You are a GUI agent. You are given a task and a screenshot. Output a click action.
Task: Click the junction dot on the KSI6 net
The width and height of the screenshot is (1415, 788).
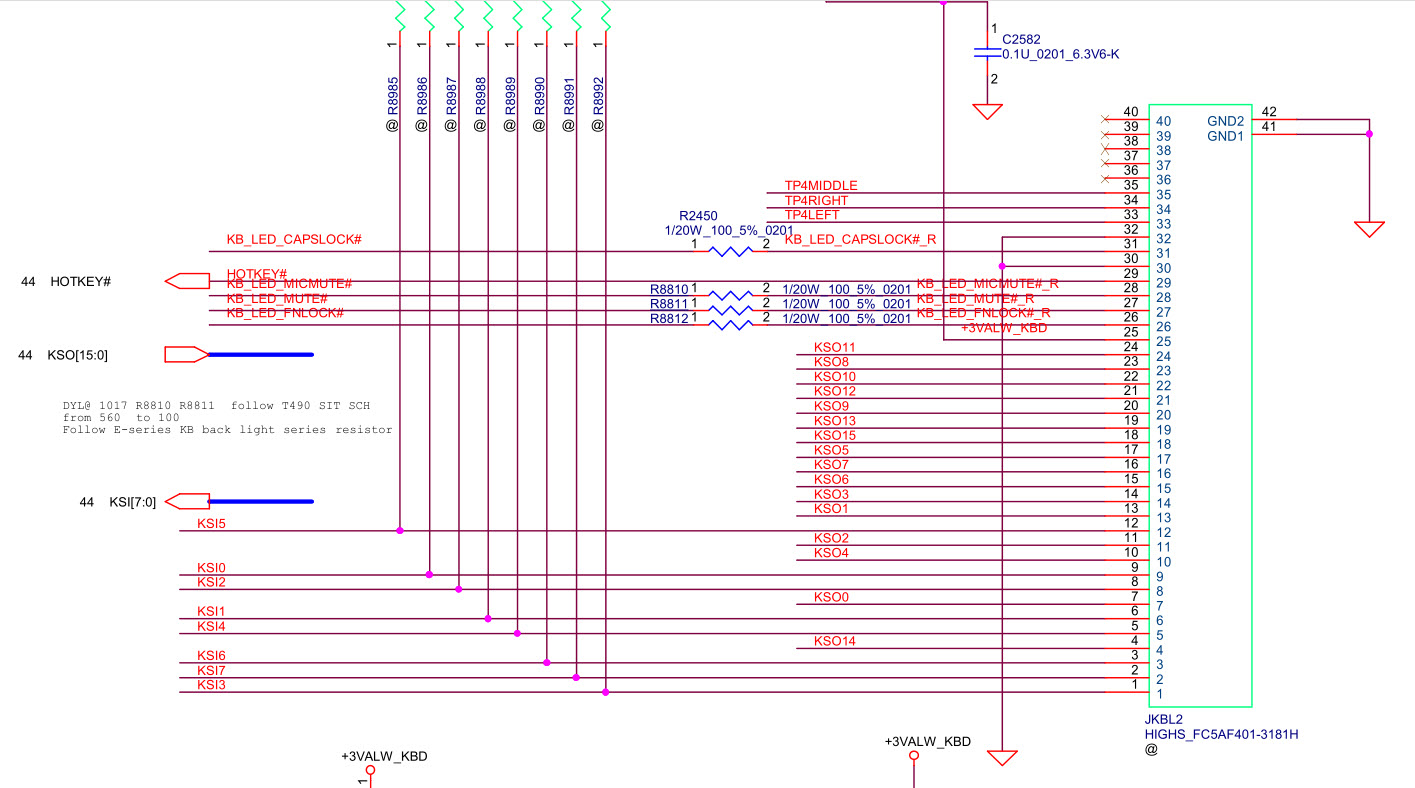[x=547, y=662]
